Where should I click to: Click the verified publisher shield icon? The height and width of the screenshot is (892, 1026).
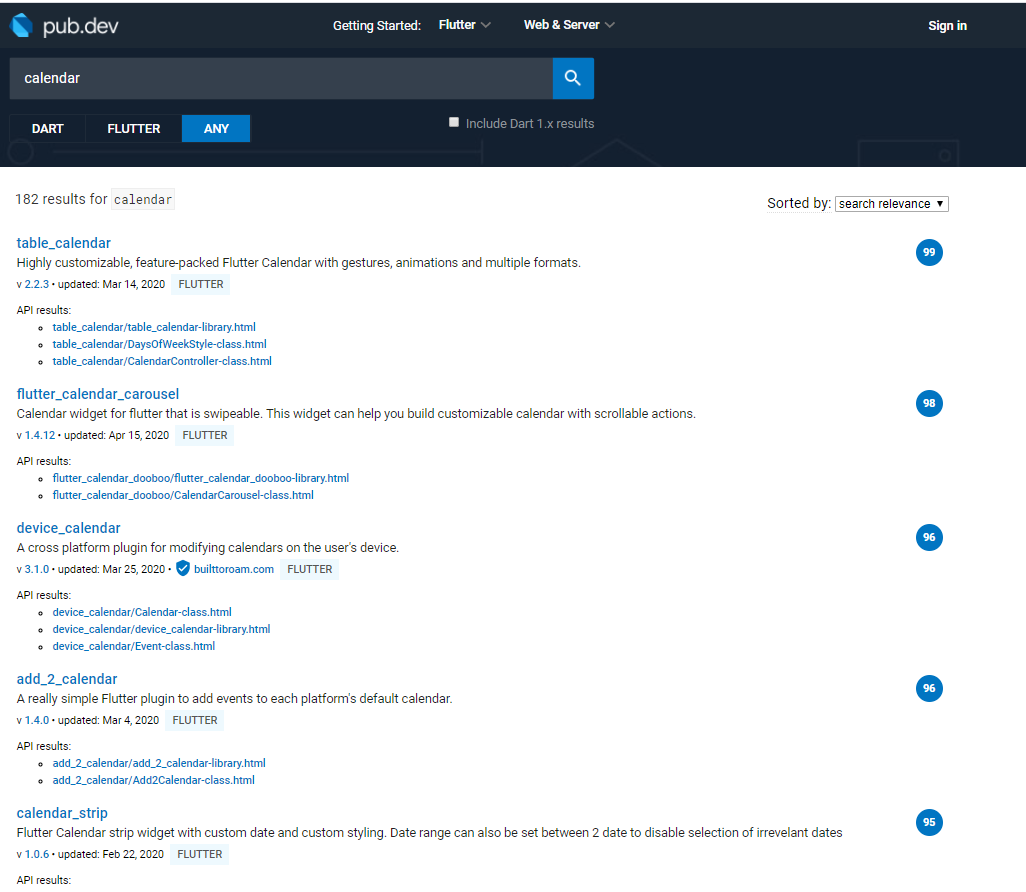[183, 569]
